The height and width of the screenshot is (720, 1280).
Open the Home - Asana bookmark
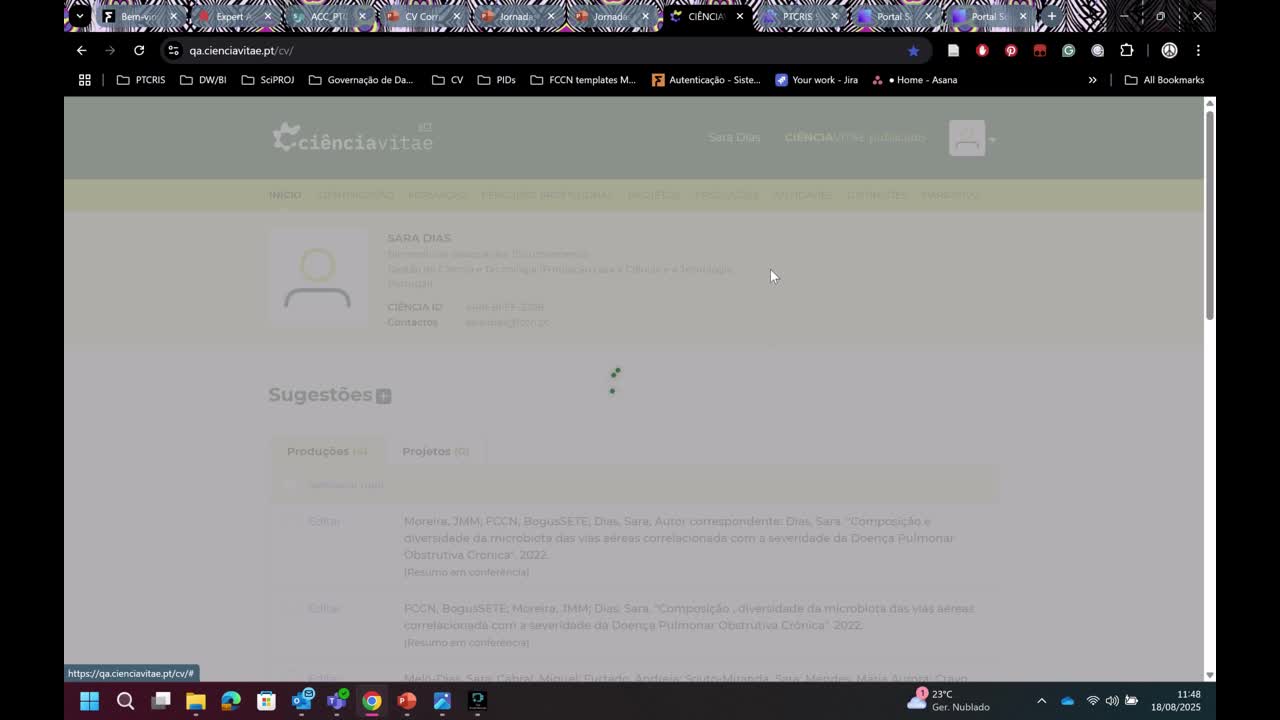pos(915,80)
